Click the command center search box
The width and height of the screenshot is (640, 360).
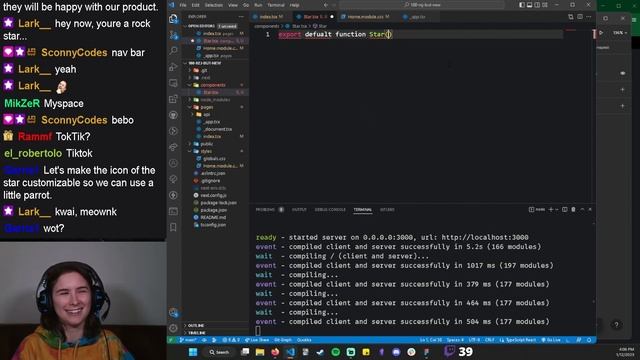point(422,5)
